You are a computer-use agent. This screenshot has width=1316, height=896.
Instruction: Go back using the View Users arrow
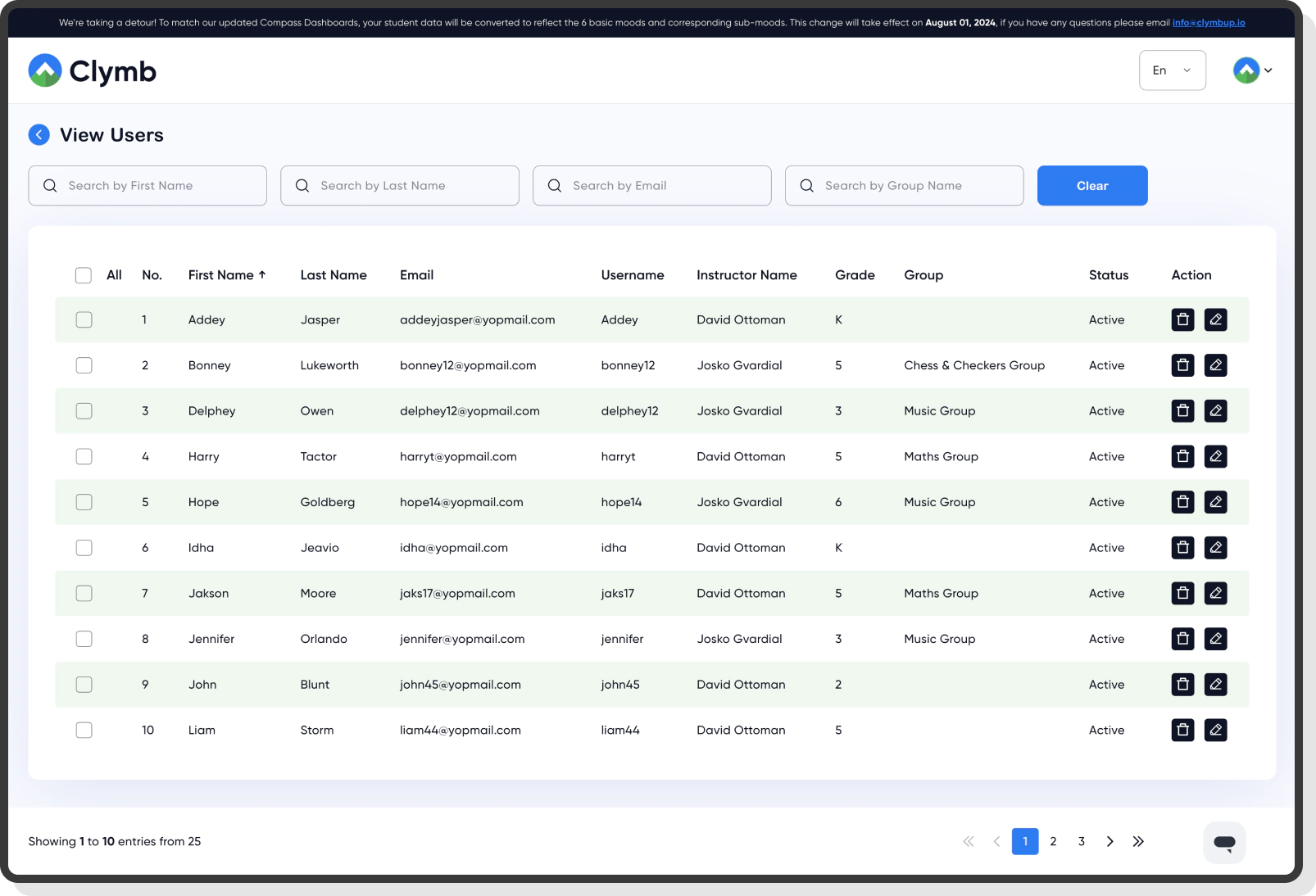click(x=39, y=135)
